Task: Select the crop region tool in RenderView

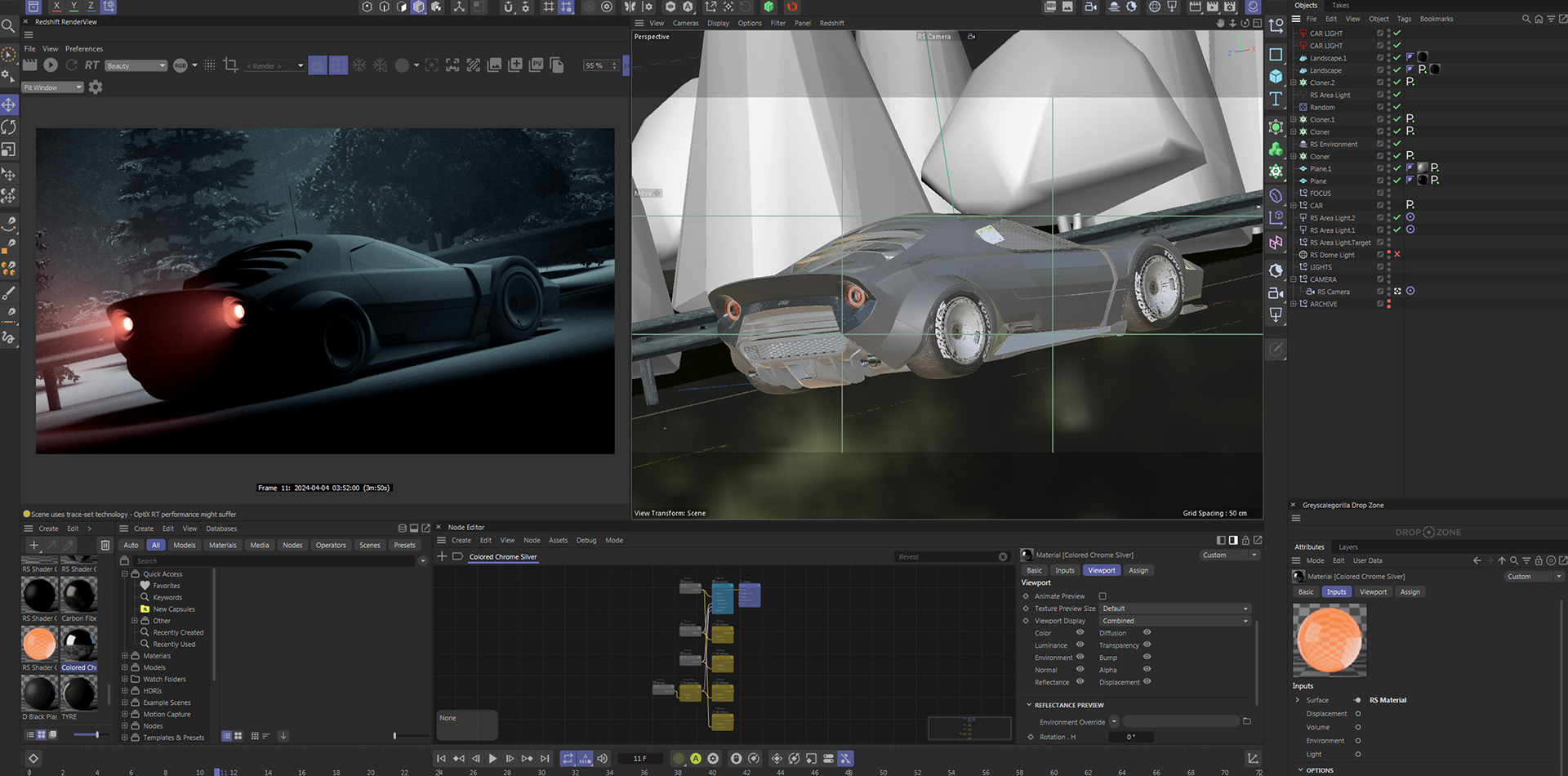Action: pyautogui.click(x=230, y=65)
